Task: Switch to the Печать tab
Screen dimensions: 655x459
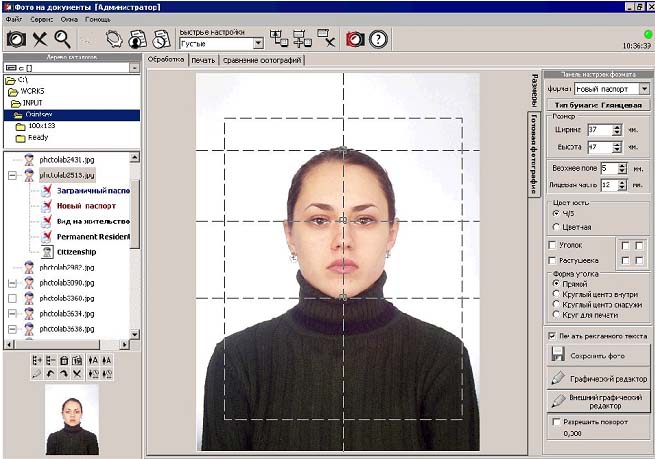Action: point(203,60)
